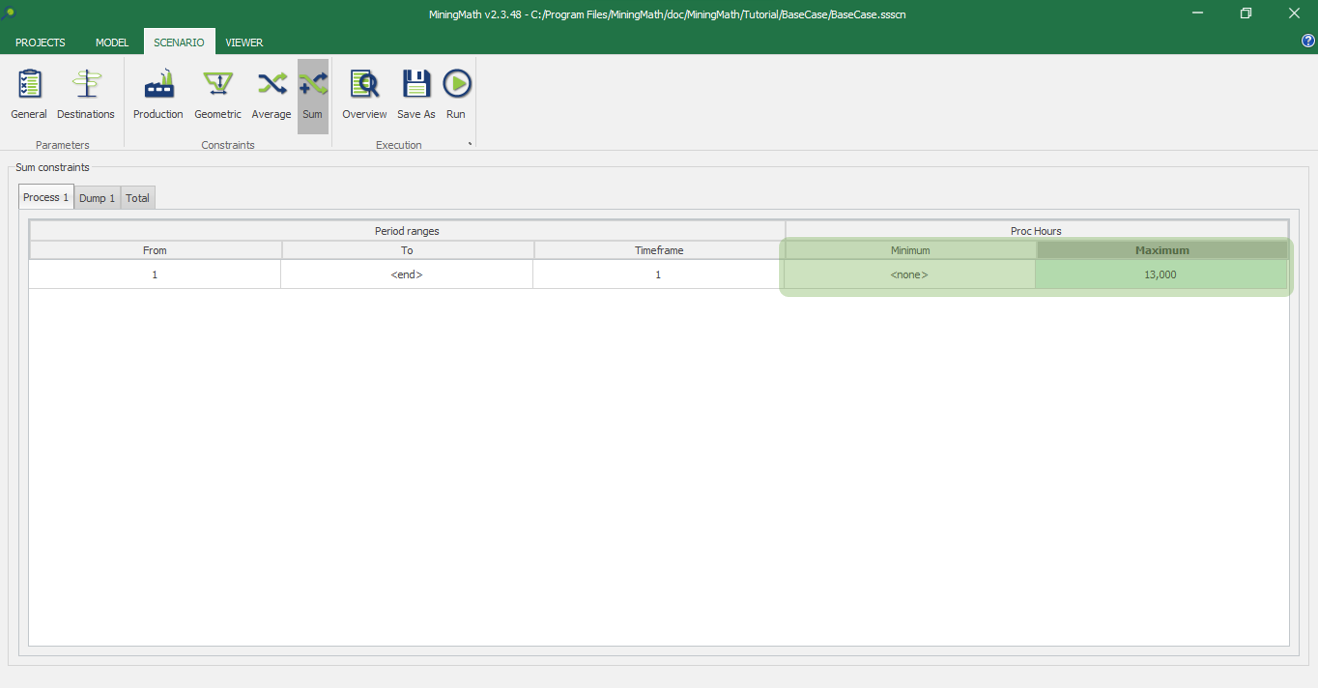This screenshot has width=1318, height=688.
Task: Edit the To cell showing <end>
Action: [406, 274]
